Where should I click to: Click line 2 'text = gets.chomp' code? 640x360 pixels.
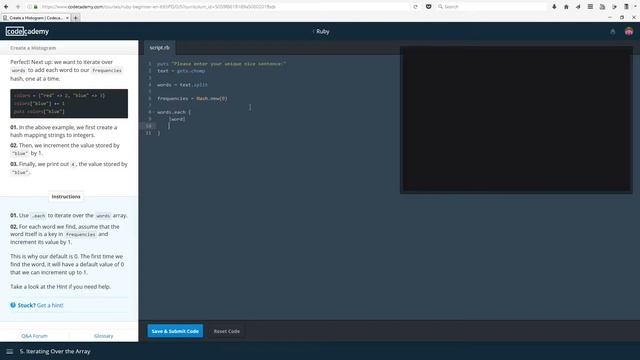tap(181, 71)
